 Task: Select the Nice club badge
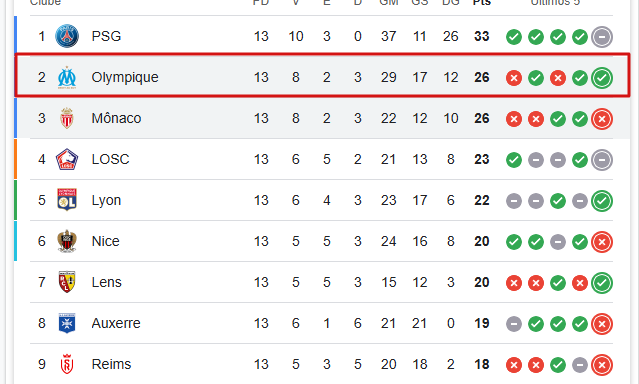(67, 241)
